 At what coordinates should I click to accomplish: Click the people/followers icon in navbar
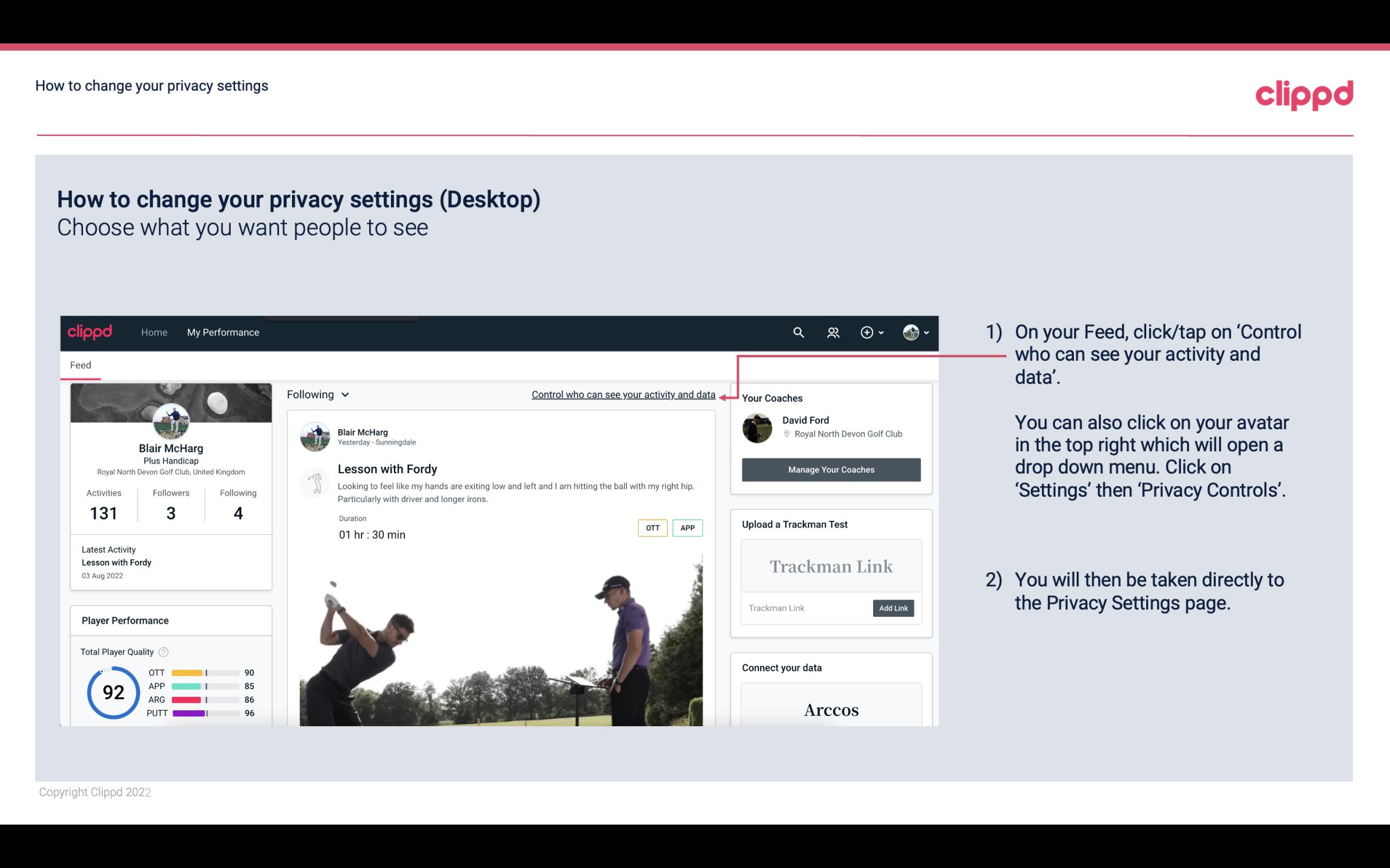[x=833, y=332]
